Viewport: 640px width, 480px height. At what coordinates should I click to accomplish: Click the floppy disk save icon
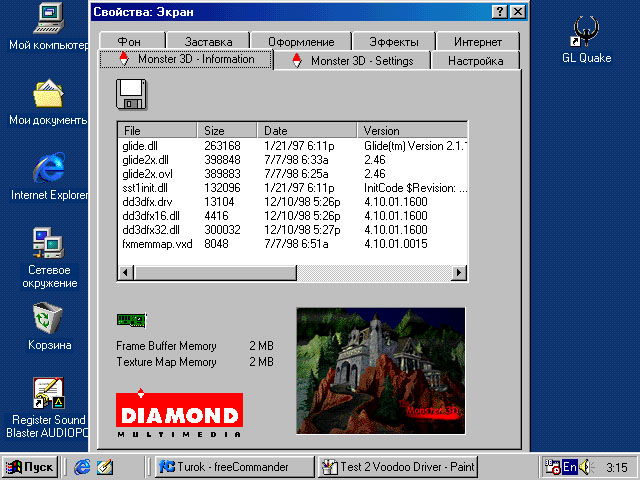(131, 94)
